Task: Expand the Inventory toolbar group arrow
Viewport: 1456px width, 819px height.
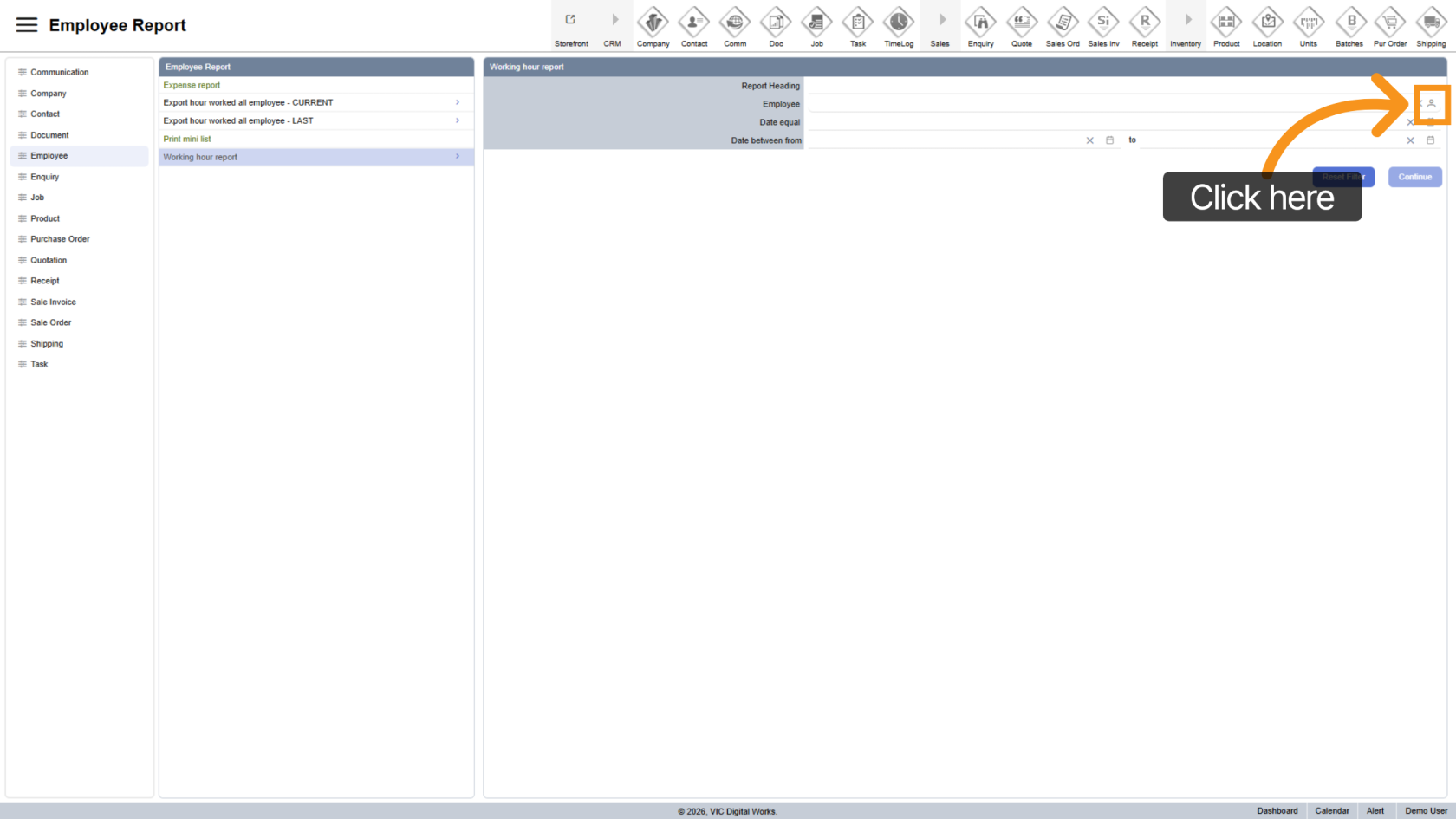Action: point(1186,22)
